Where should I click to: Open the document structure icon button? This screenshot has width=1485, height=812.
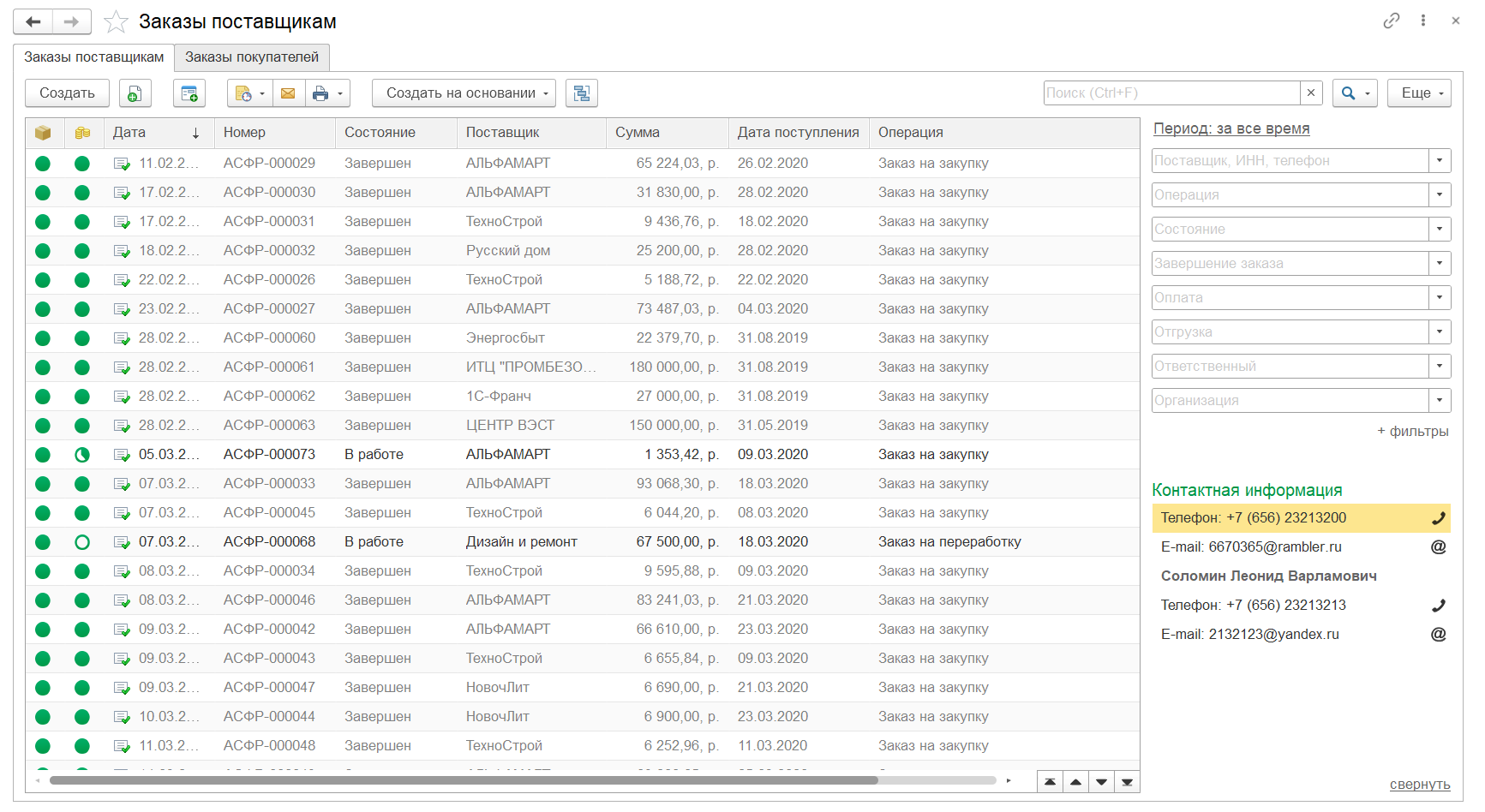pos(582,93)
